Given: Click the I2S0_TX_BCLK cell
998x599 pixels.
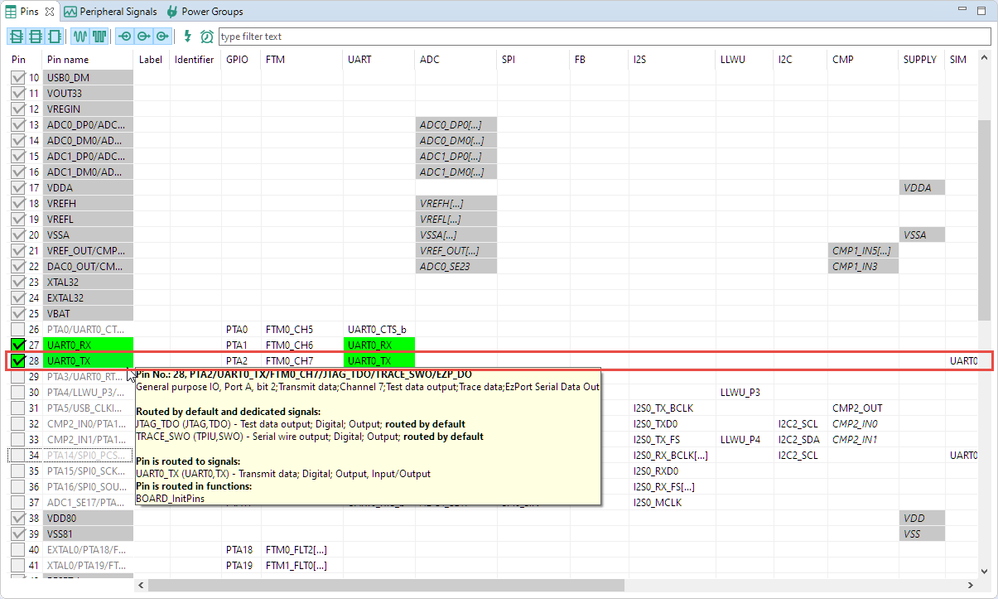Looking at the screenshot, I should pyautogui.click(x=671, y=408).
